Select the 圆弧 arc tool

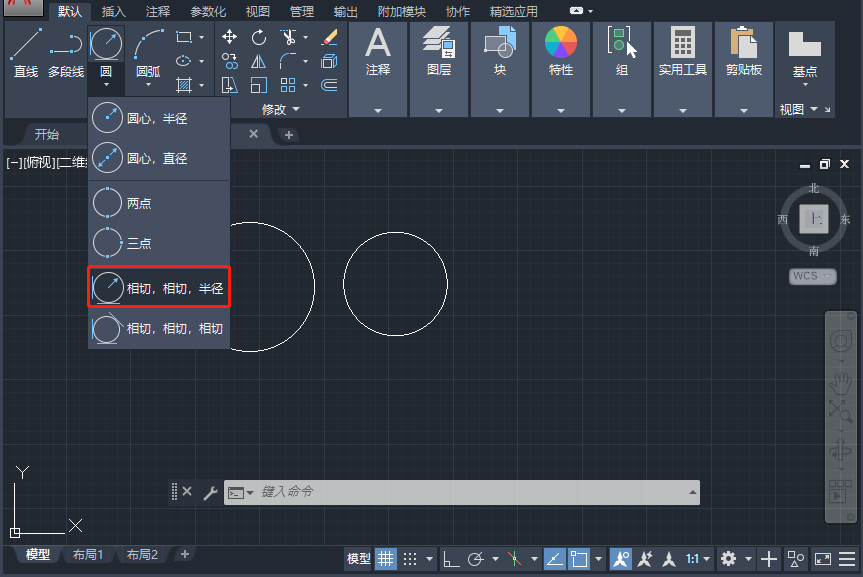point(149,52)
